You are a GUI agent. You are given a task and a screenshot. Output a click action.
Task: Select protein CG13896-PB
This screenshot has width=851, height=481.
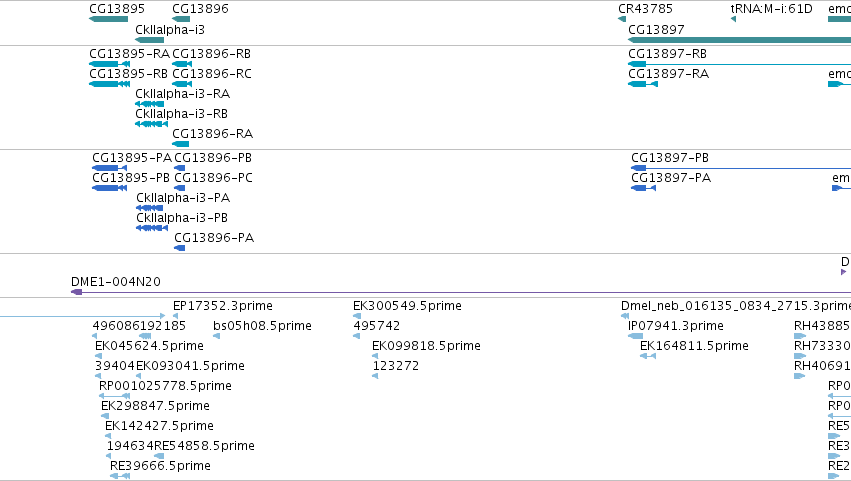click(x=213, y=158)
